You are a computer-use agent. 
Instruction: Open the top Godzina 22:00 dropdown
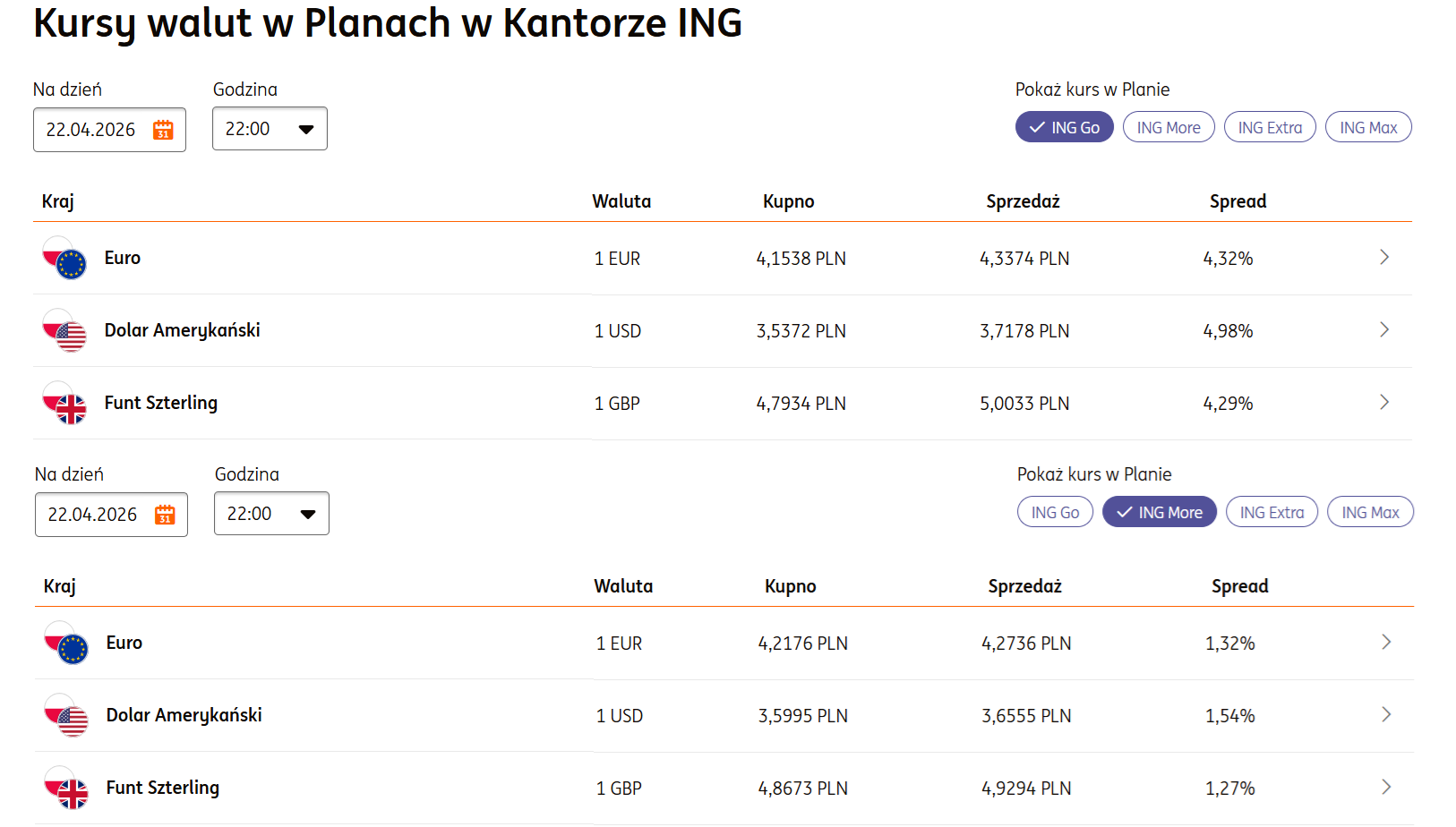click(270, 129)
